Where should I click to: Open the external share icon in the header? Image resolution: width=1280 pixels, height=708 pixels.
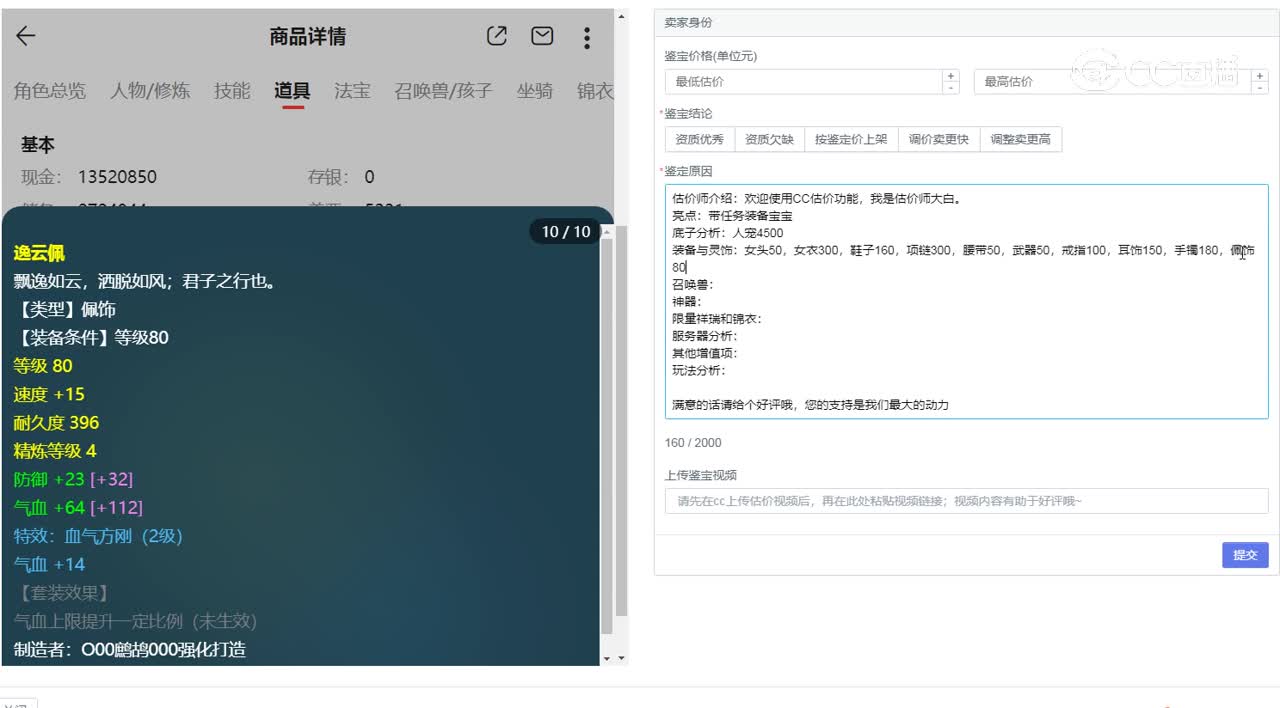click(496, 35)
